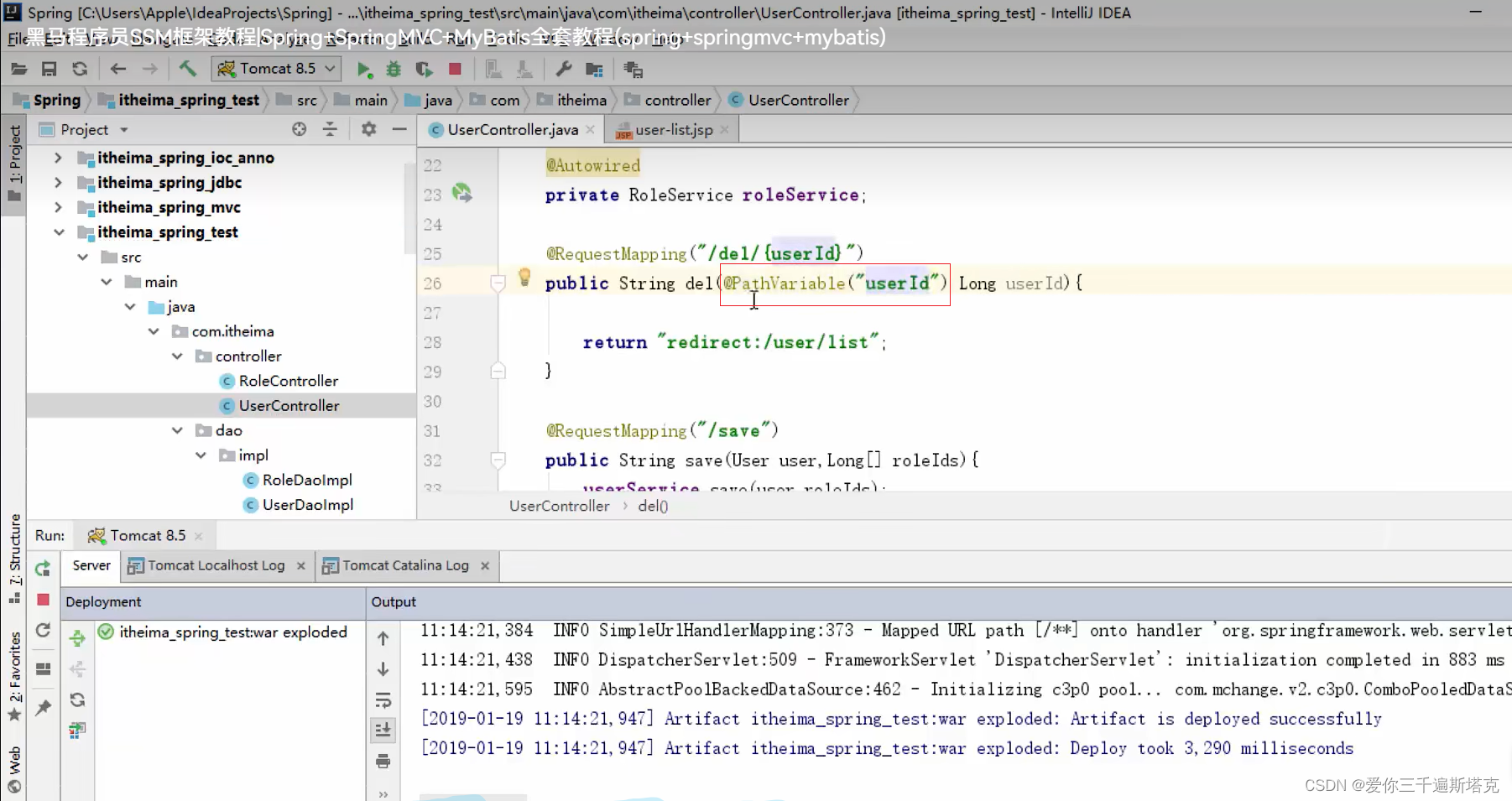Image resolution: width=1512 pixels, height=801 pixels.
Task: Build project with the hammer icon
Action: [188, 69]
